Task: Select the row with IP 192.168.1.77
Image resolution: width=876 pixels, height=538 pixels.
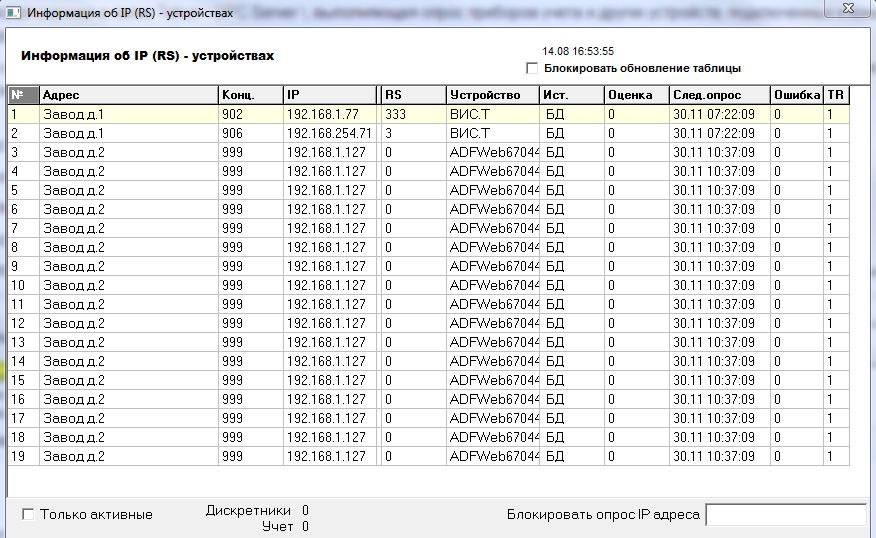Action: [329, 114]
